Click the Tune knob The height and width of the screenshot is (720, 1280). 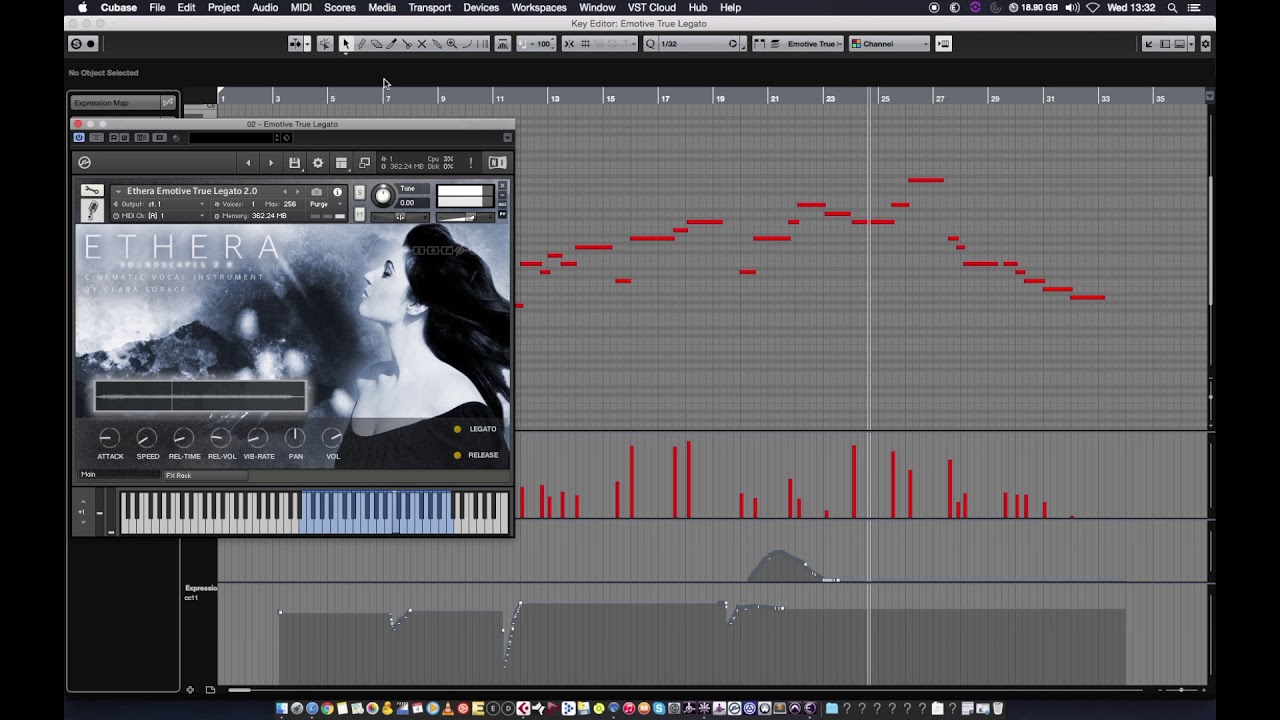[383, 196]
